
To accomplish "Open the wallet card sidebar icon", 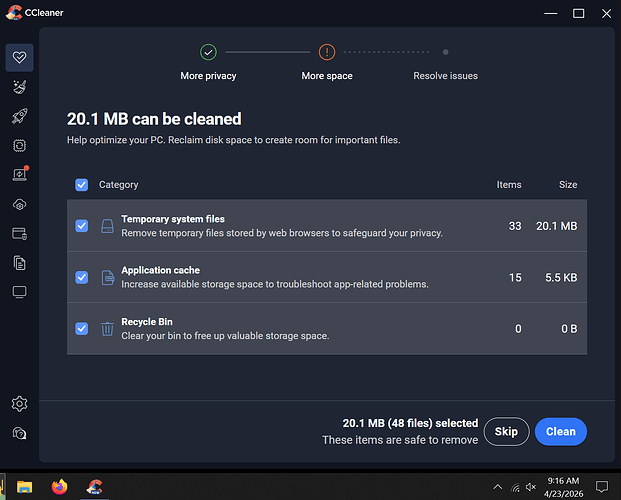I will [x=19, y=233].
